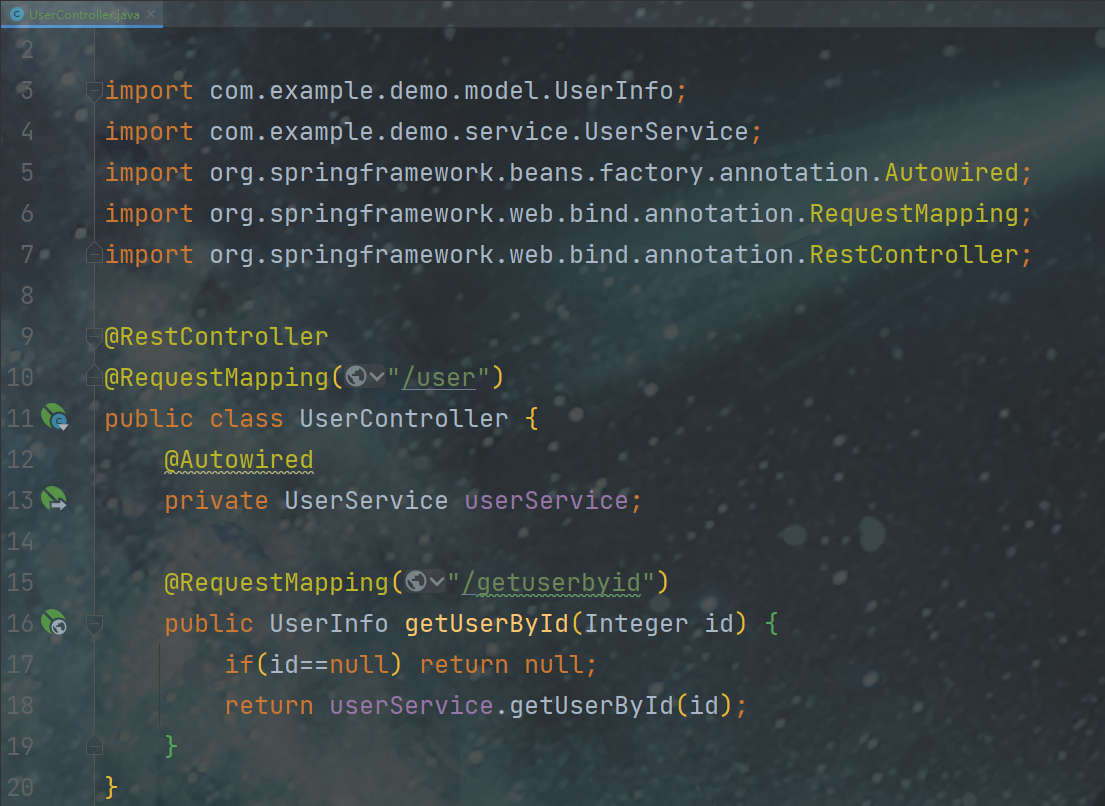Click line number 20 in the gutter
Viewport: 1105px width, 806px height.
pyautogui.click(x=20, y=787)
